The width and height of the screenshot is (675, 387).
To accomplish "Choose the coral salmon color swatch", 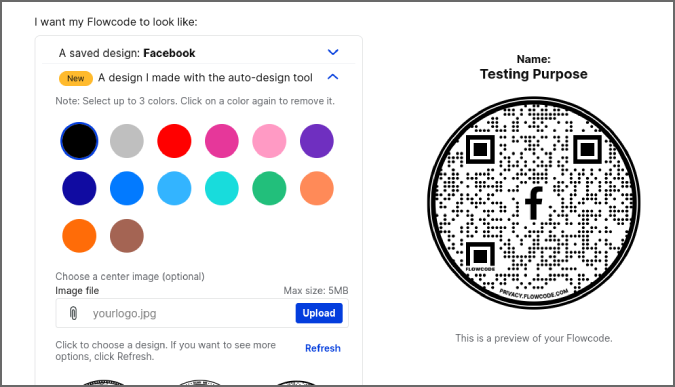I will (x=316, y=188).
